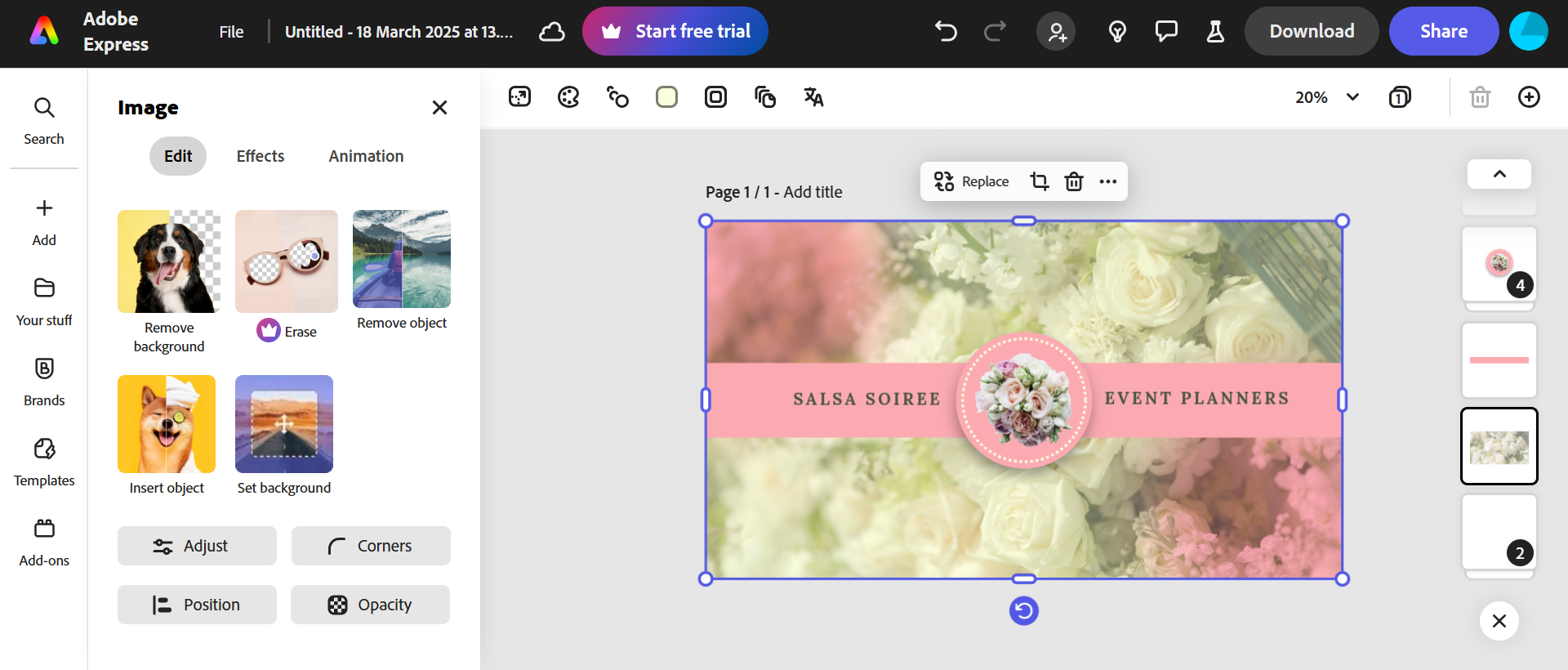Close the Image panel
Viewport: 1568px width, 670px height.
(439, 107)
